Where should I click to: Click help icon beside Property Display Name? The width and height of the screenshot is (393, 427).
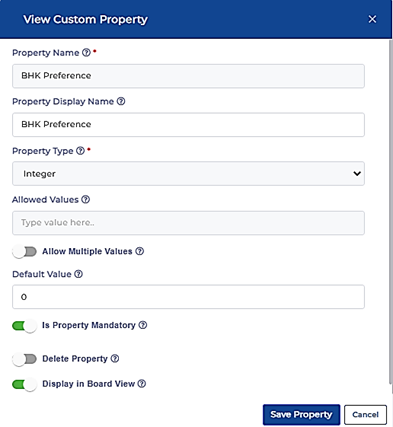pos(121,101)
